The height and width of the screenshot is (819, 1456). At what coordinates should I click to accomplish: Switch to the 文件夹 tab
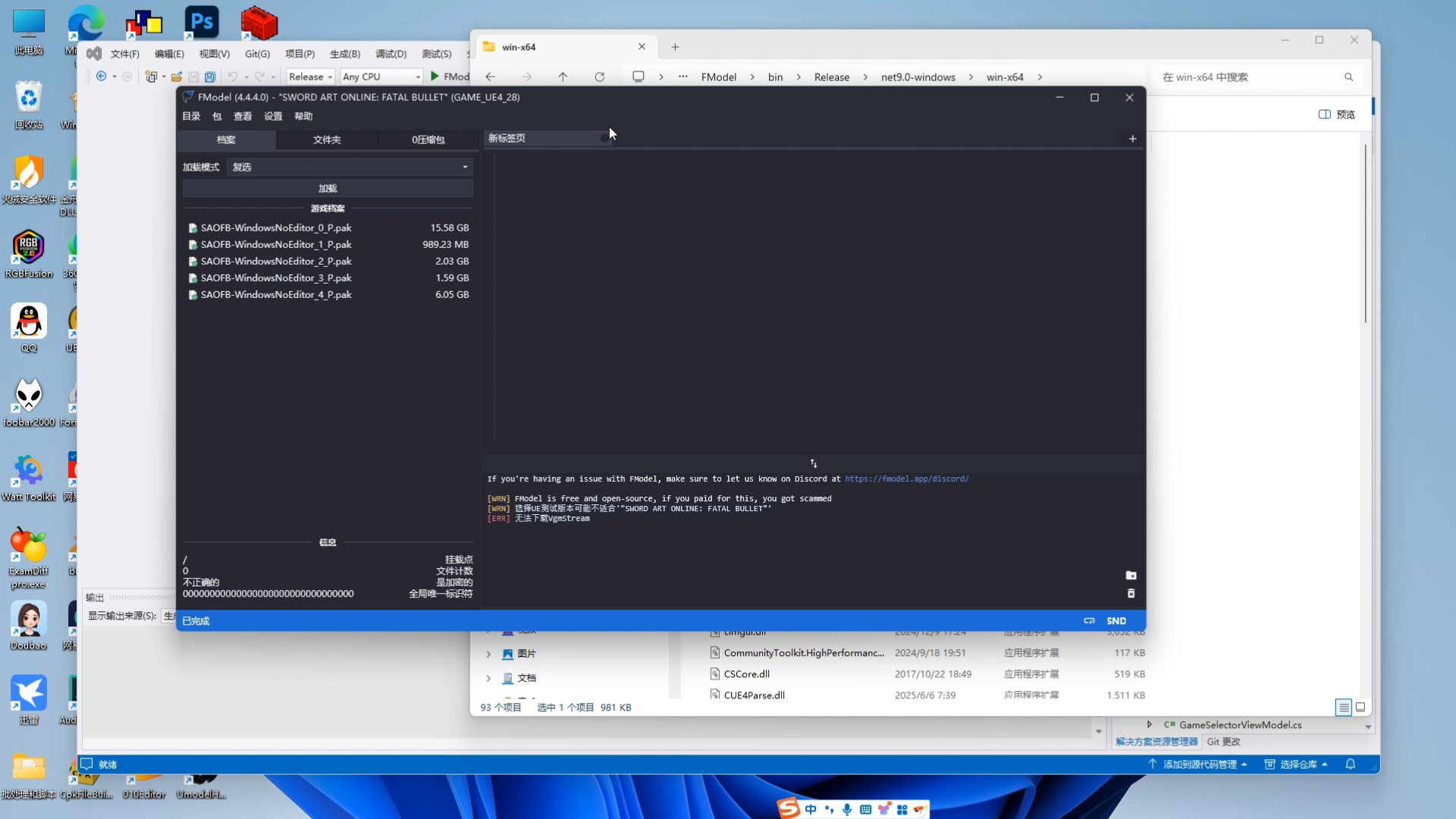tap(327, 140)
